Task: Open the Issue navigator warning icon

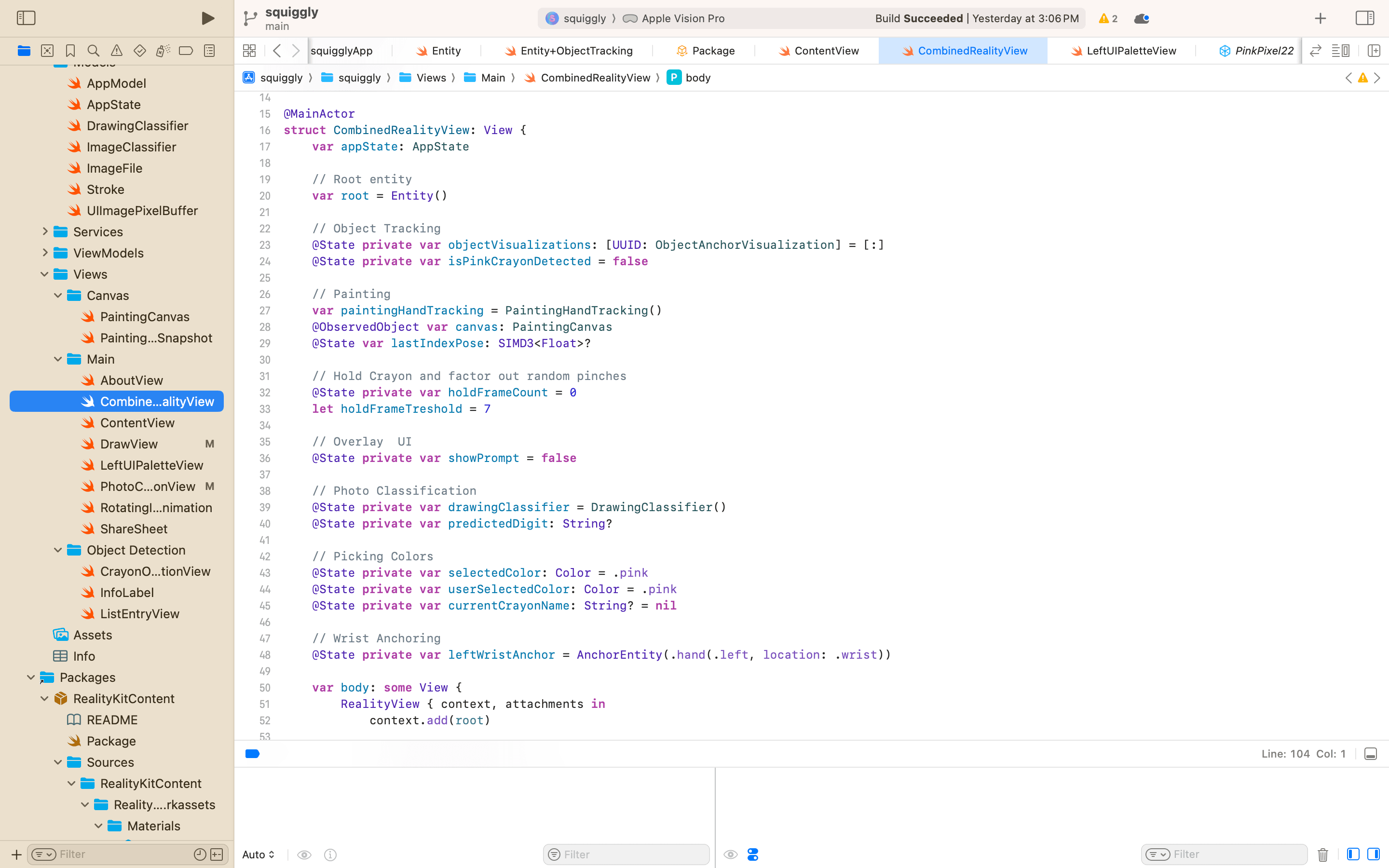Action: (117, 51)
